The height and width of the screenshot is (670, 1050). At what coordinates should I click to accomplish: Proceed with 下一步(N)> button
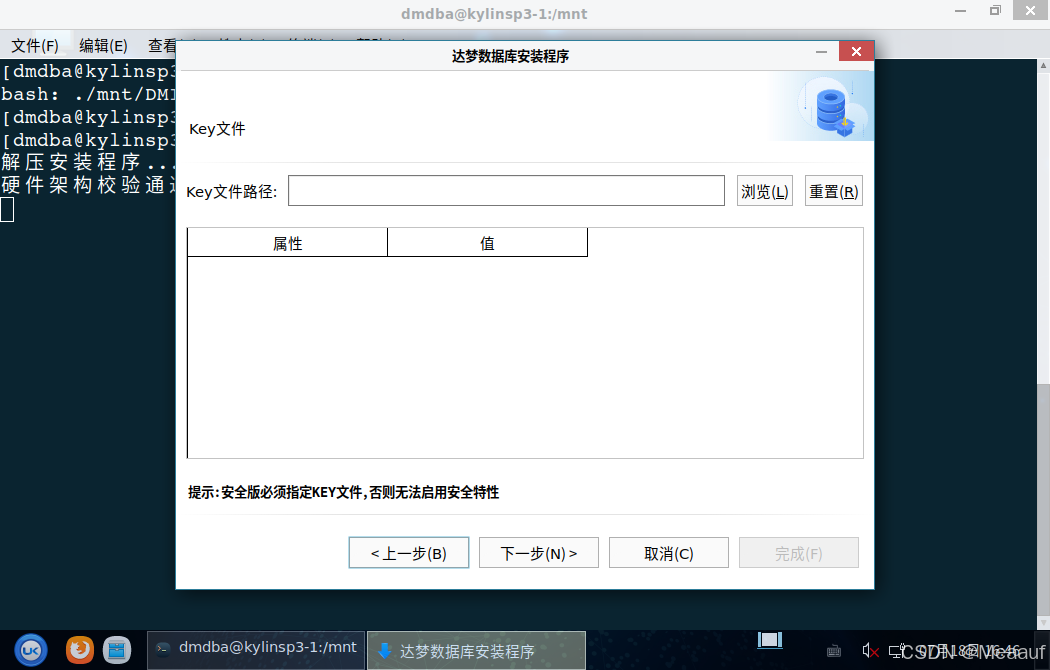click(x=538, y=553)
